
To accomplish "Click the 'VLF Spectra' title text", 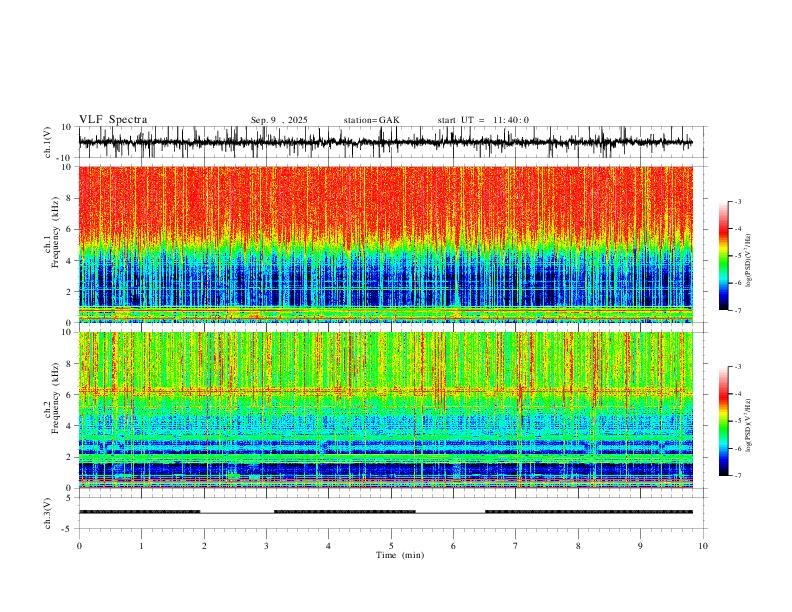I will tap(113, 120).
